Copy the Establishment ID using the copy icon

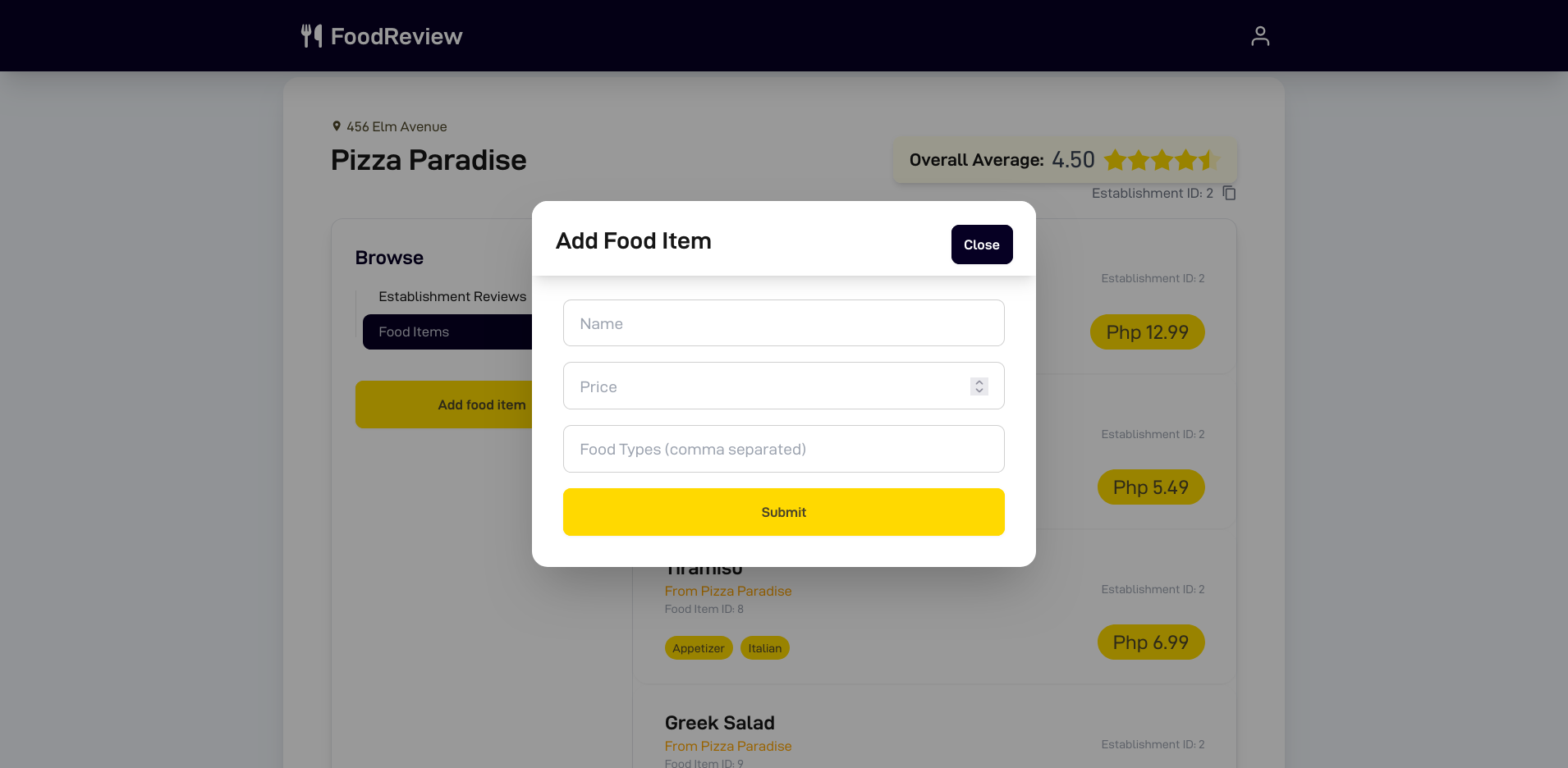1228,193
